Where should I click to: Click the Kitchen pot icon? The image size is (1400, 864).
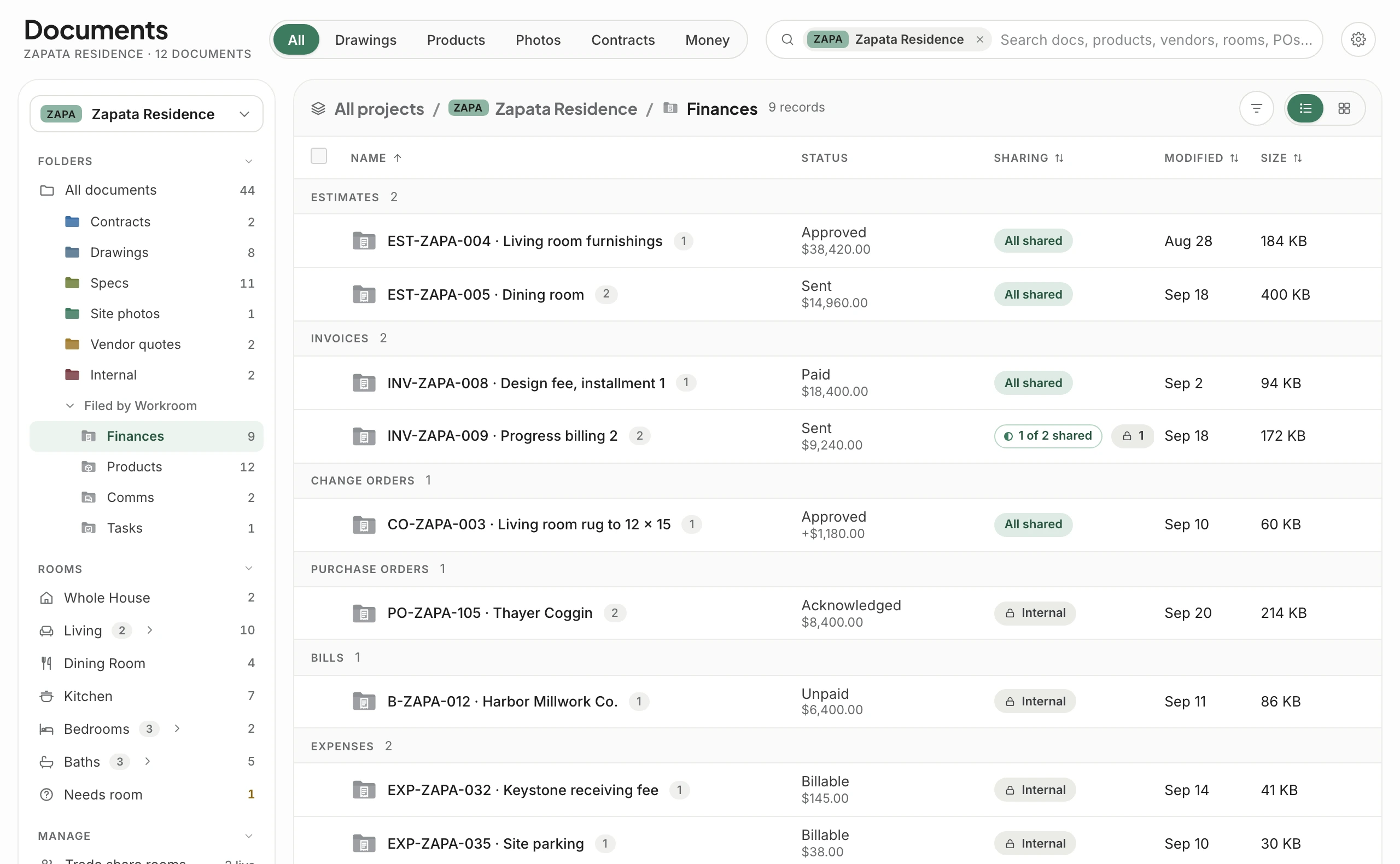[x=46, y=696]
